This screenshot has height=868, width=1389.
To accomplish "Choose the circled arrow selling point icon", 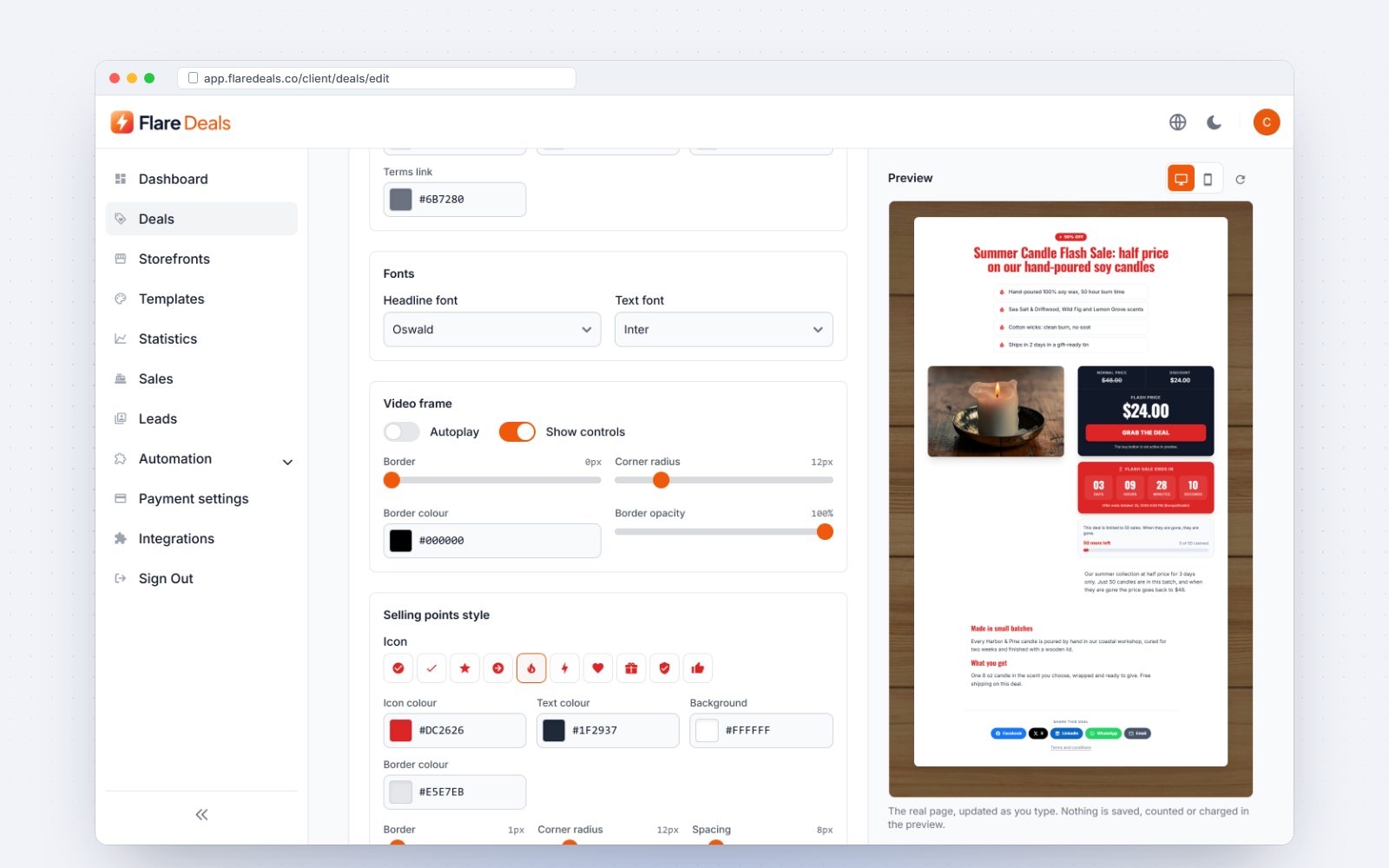I will pos(498,668).
